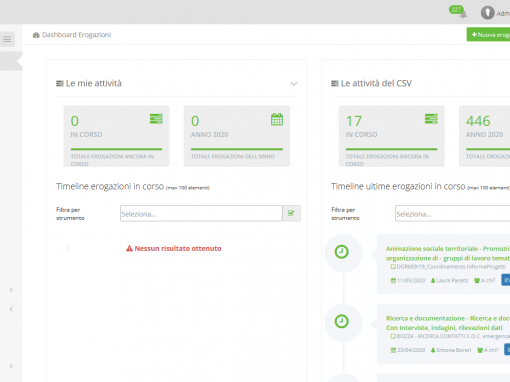
Task: Click the green checkmark filter button
Action: (291, 213)
